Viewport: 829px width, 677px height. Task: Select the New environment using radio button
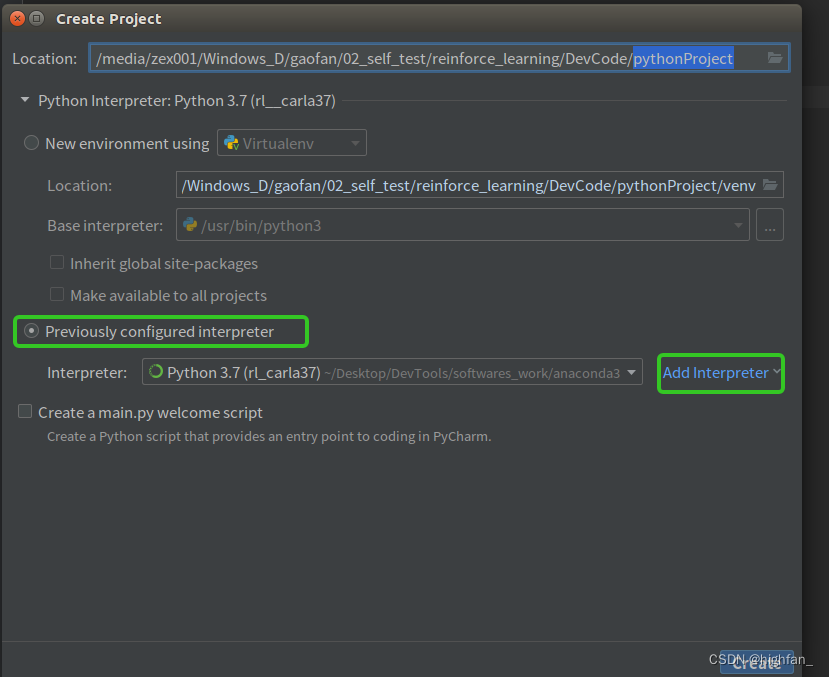coord(31,142)
